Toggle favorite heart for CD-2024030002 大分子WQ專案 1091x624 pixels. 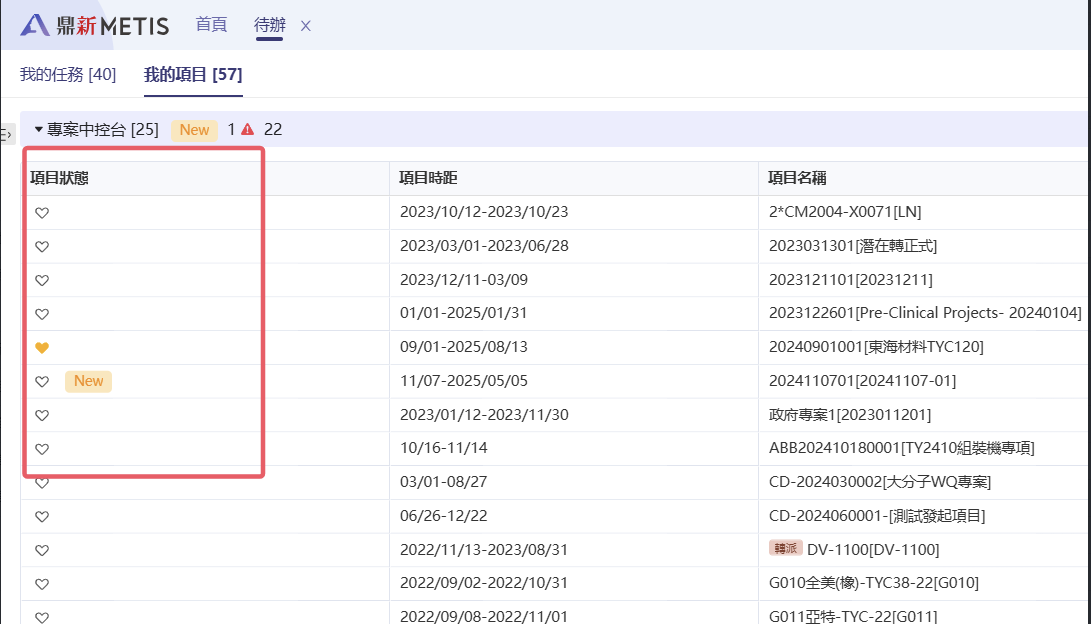(x=42, y=483)
